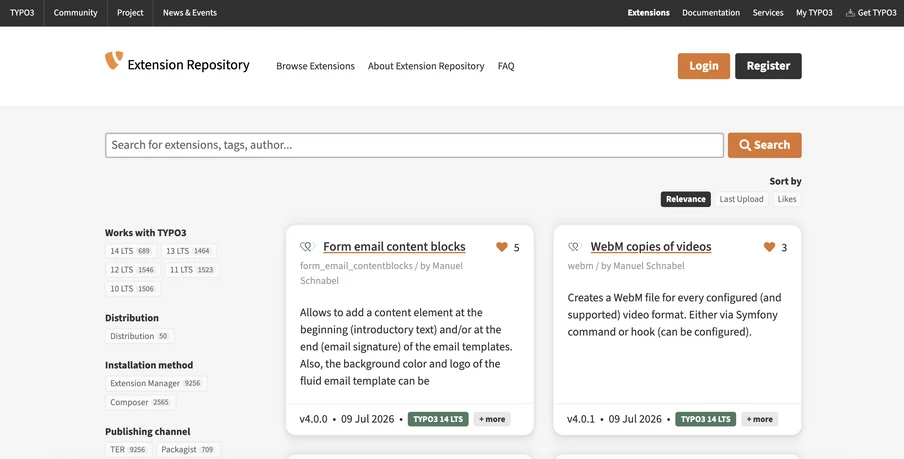Click 'form_email_contentblocks / by Manuel Schnabel' text
904x459 pixels.
pos(381,273)
